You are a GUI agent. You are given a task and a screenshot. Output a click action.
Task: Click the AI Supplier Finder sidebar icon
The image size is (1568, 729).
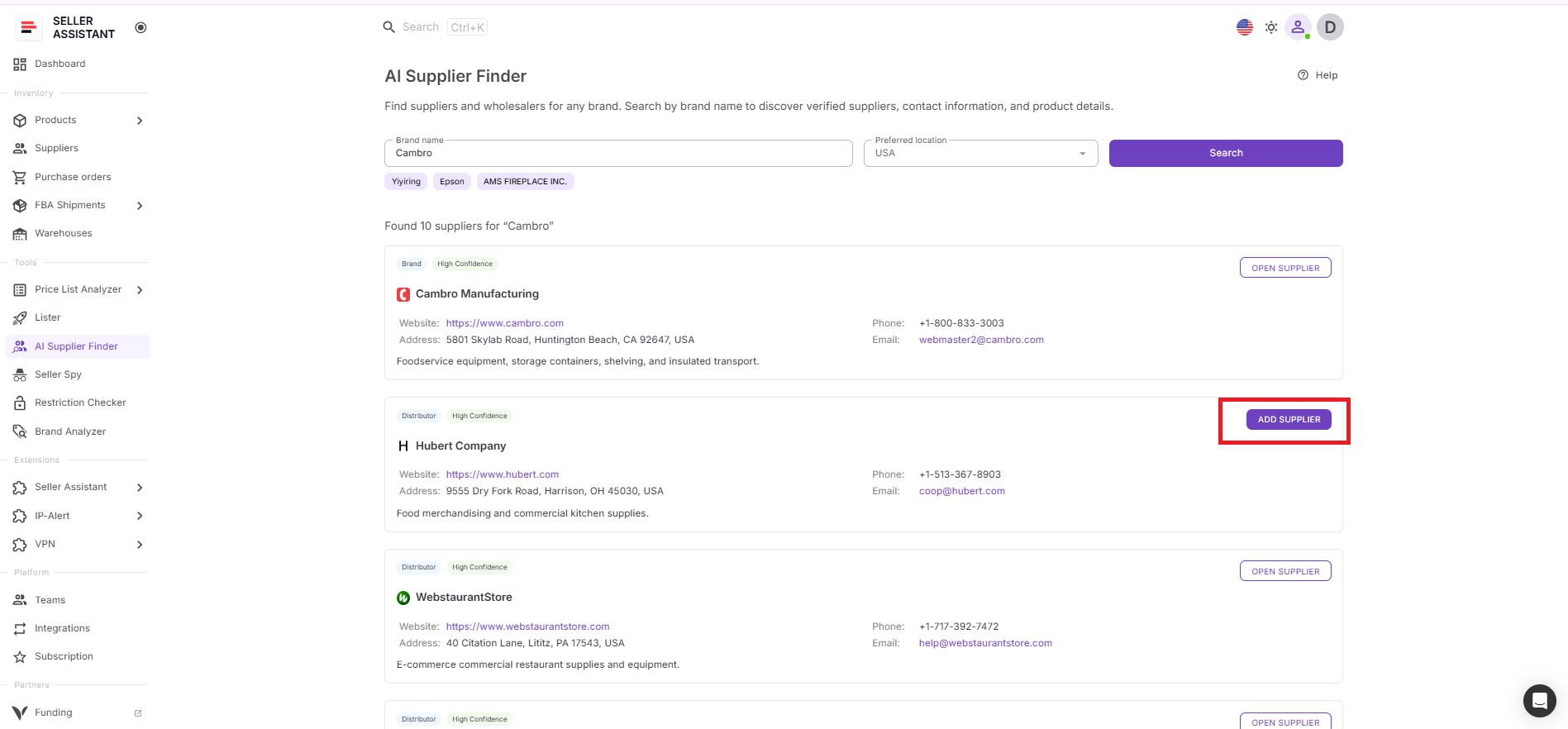[20, 347]
